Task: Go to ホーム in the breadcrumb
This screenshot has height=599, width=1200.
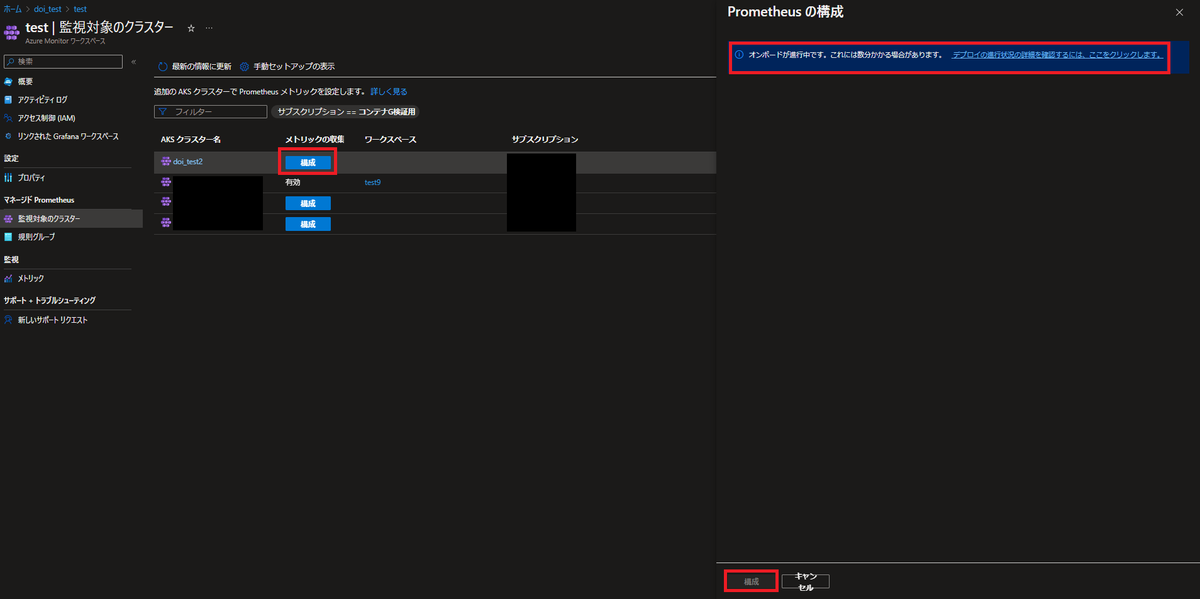Action: pyautogui.click(x=12, y=9)
